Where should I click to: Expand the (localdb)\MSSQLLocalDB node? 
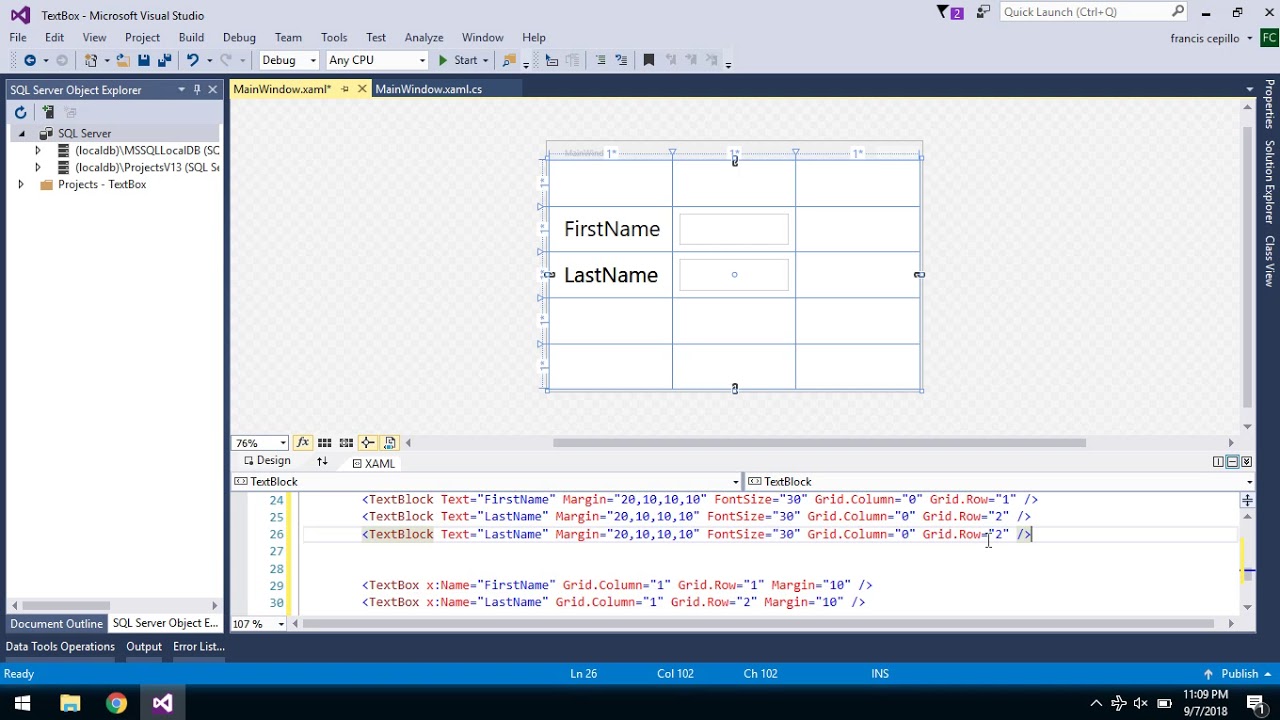[38, 150]
